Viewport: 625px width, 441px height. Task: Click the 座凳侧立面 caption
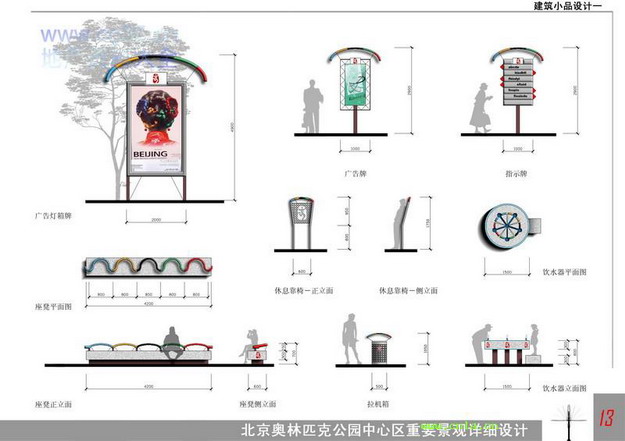[258, 404]
